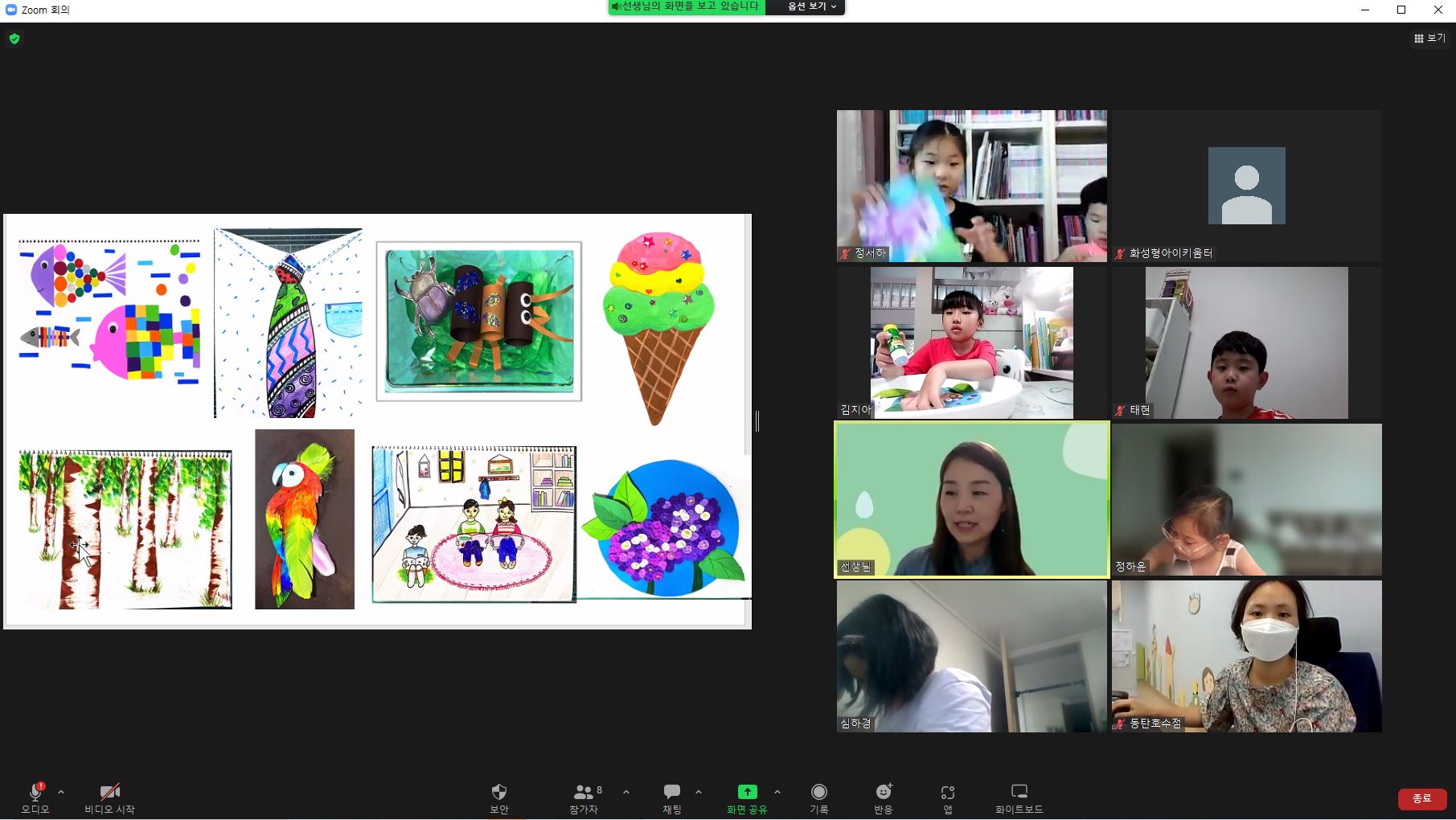The image size is (1456, 820).
Task: Expand the arrow beside Share Screen
Action: [x=777, y=792]
